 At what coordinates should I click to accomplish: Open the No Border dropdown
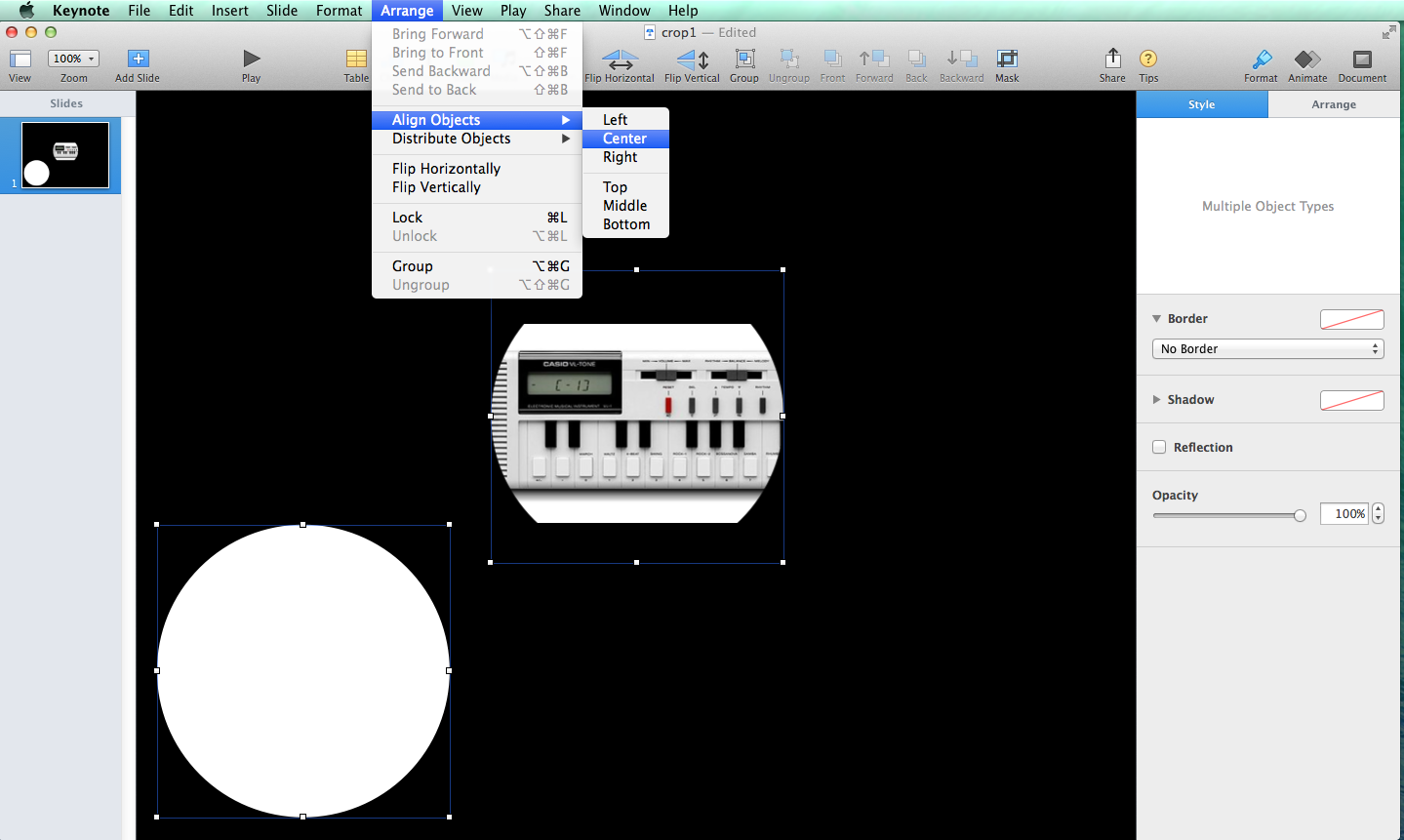(x=1267, y=348)
